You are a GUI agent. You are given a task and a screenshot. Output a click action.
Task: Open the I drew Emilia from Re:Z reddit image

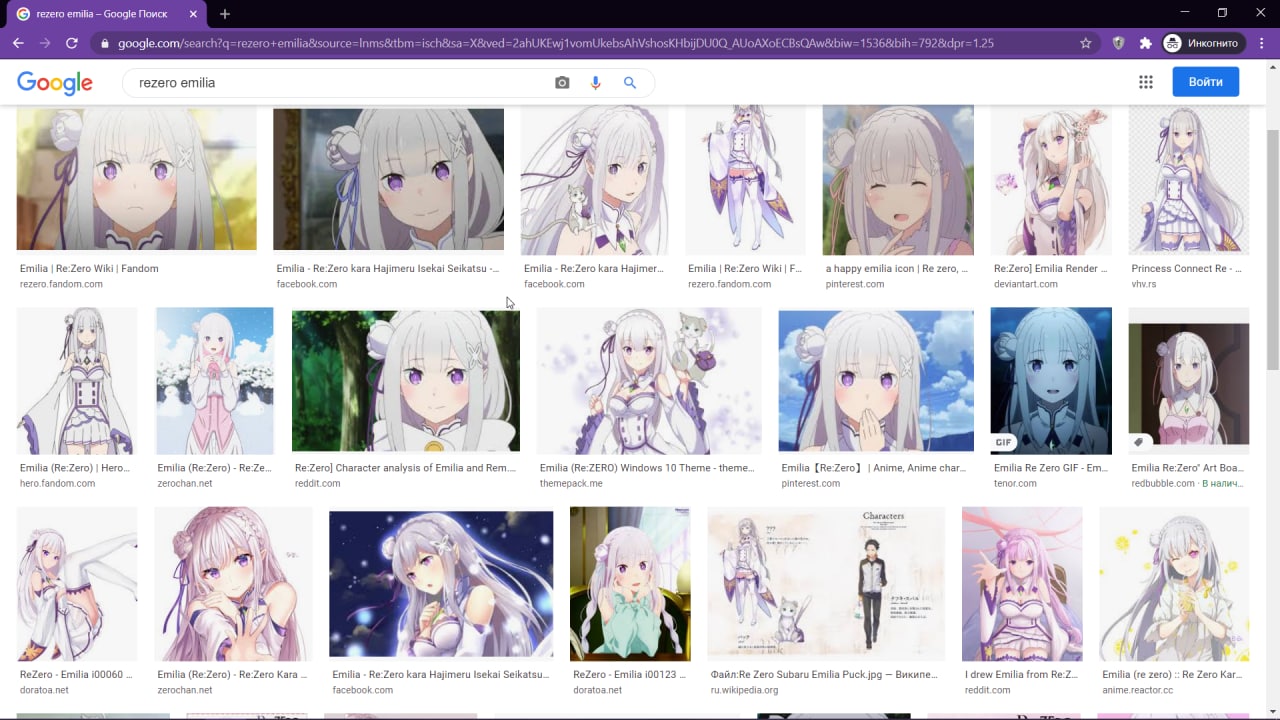tap(1022, 584)
